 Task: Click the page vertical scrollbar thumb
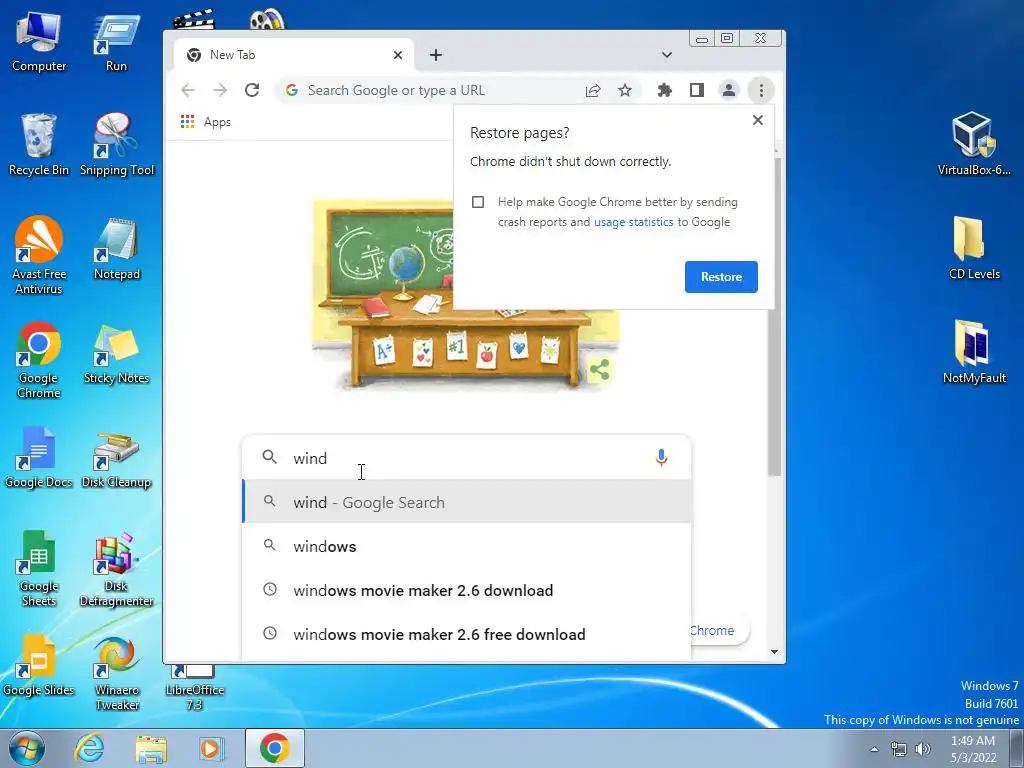[x=775, y=317]
